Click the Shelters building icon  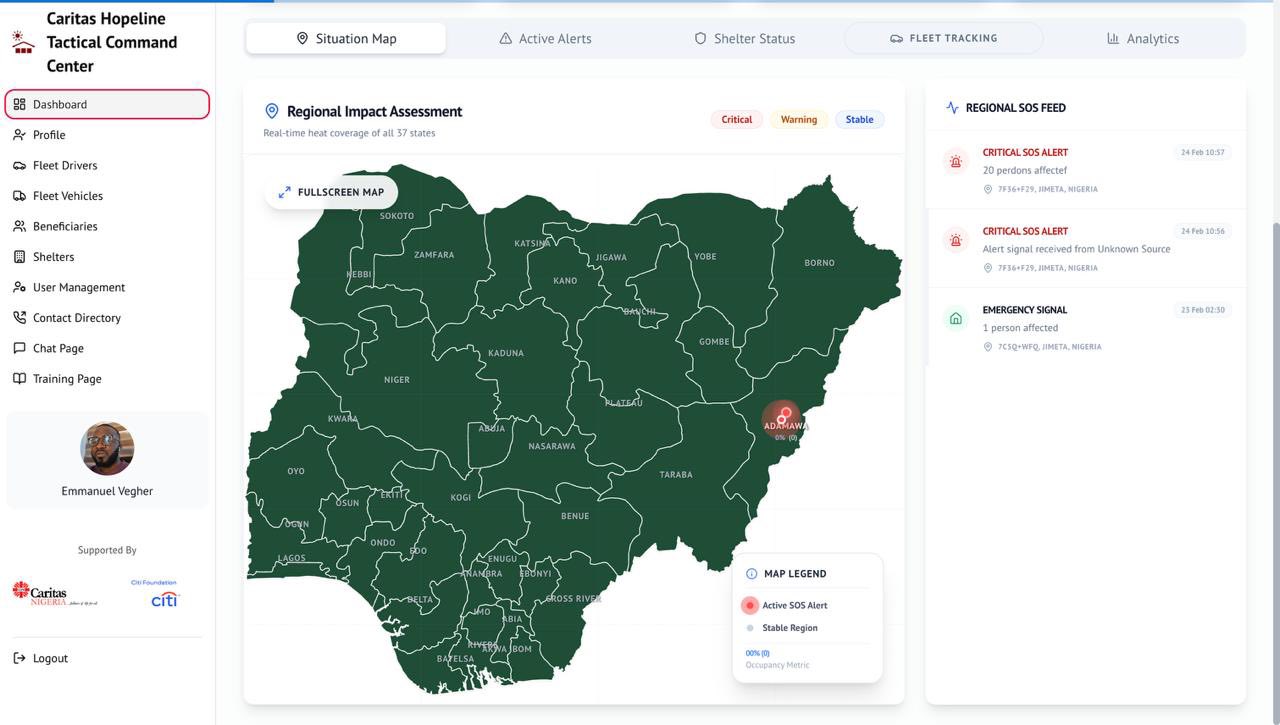click(x=19, y=257)
